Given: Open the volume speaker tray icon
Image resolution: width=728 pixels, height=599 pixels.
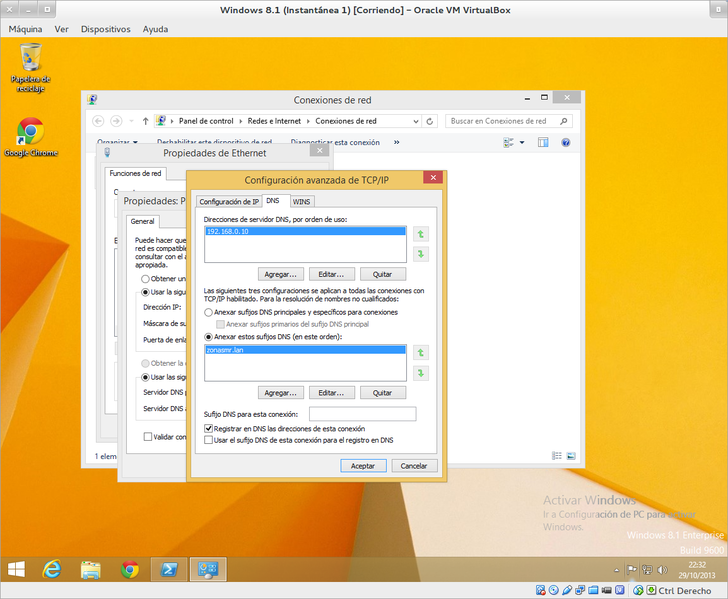Looking at the screenshot, I should coord(663,570).
